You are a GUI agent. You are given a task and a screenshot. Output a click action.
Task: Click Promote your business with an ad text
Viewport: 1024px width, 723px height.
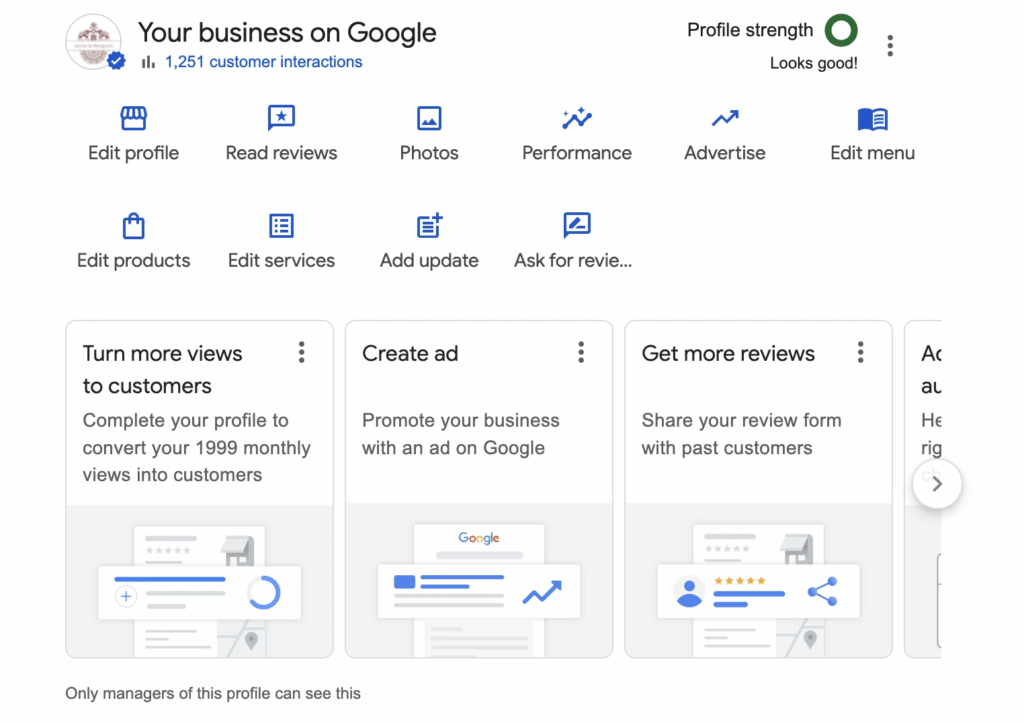tap(460, 434)
